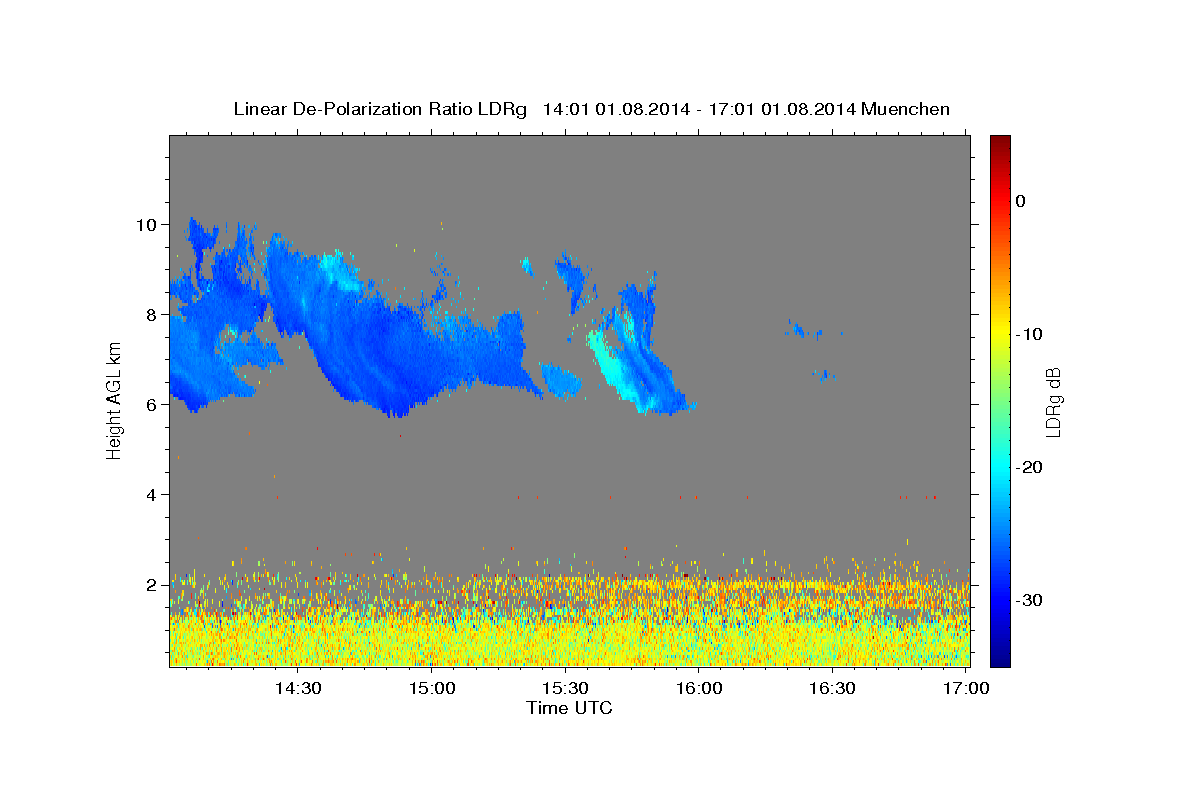This screenshot has height=800, width=1200.
Task: Click the 16:30 time tick label
Action: point(833,688)
